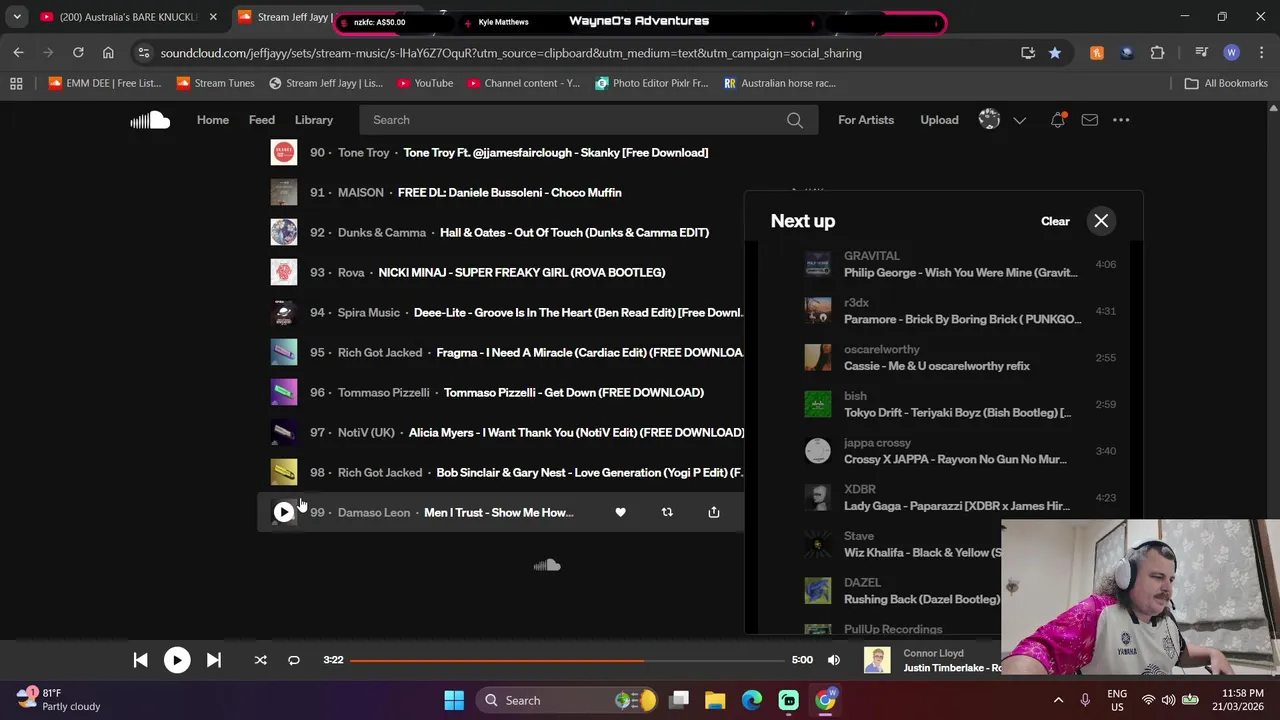Open the YouTube bookmark
This screenshot has width=1280, height=720.
point(424,83)
